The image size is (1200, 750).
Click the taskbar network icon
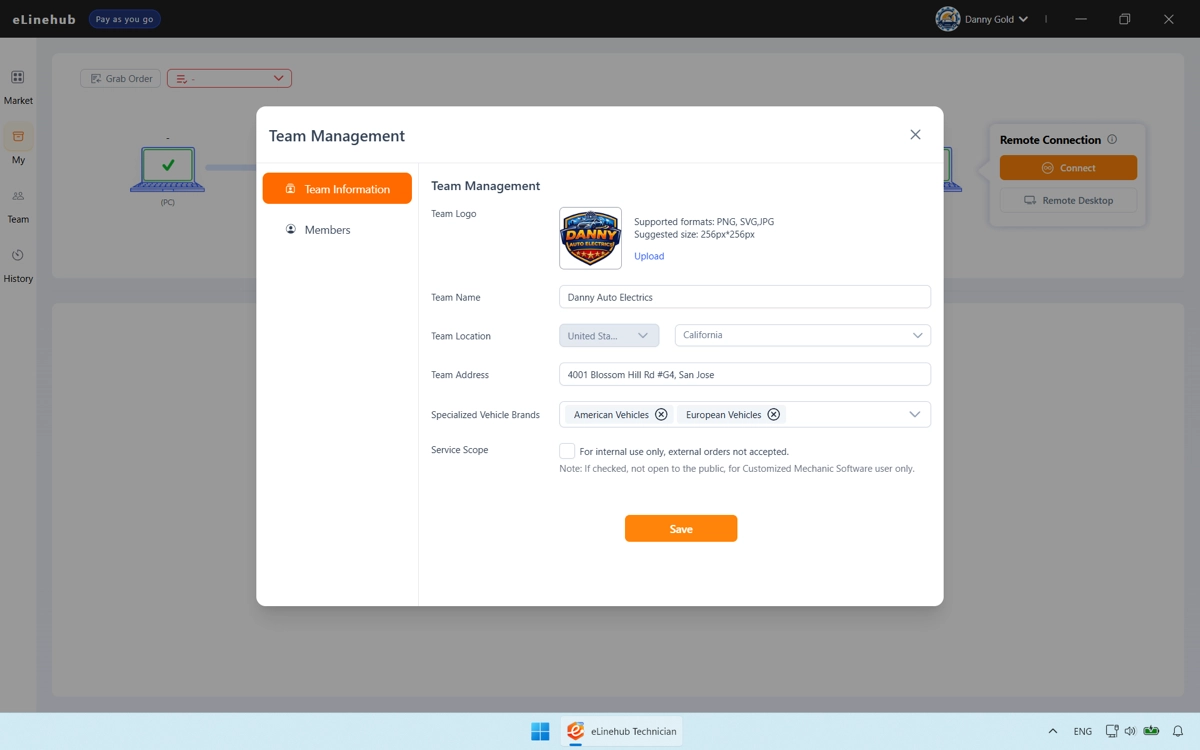tap(1112, 731)
